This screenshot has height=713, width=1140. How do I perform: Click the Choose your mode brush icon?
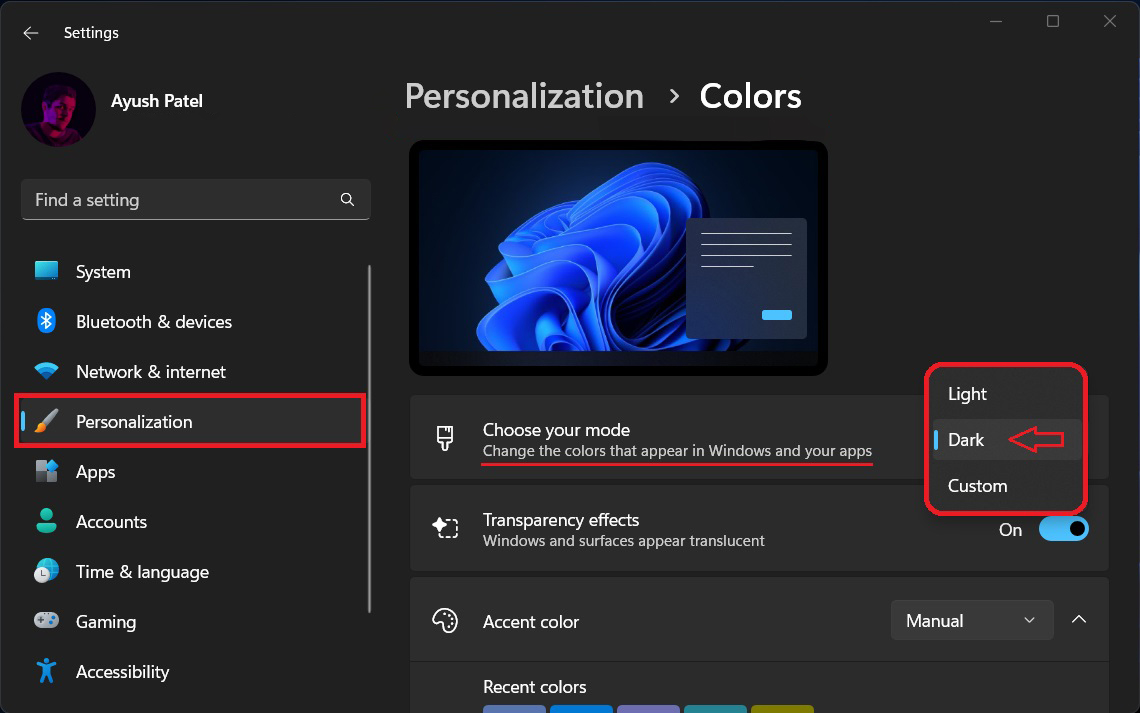coord(445,438)
